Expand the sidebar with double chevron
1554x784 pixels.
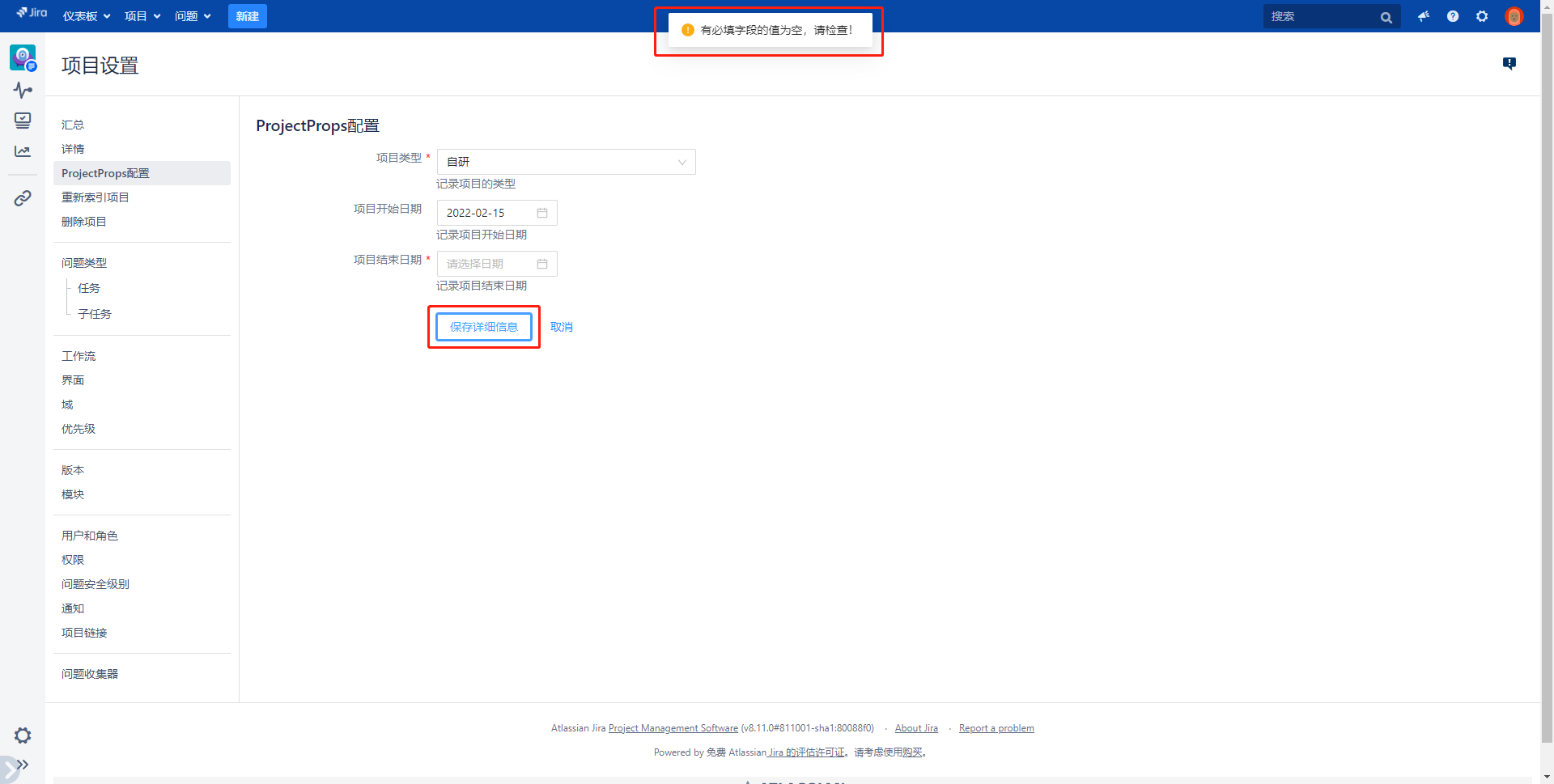click(23, 765)
